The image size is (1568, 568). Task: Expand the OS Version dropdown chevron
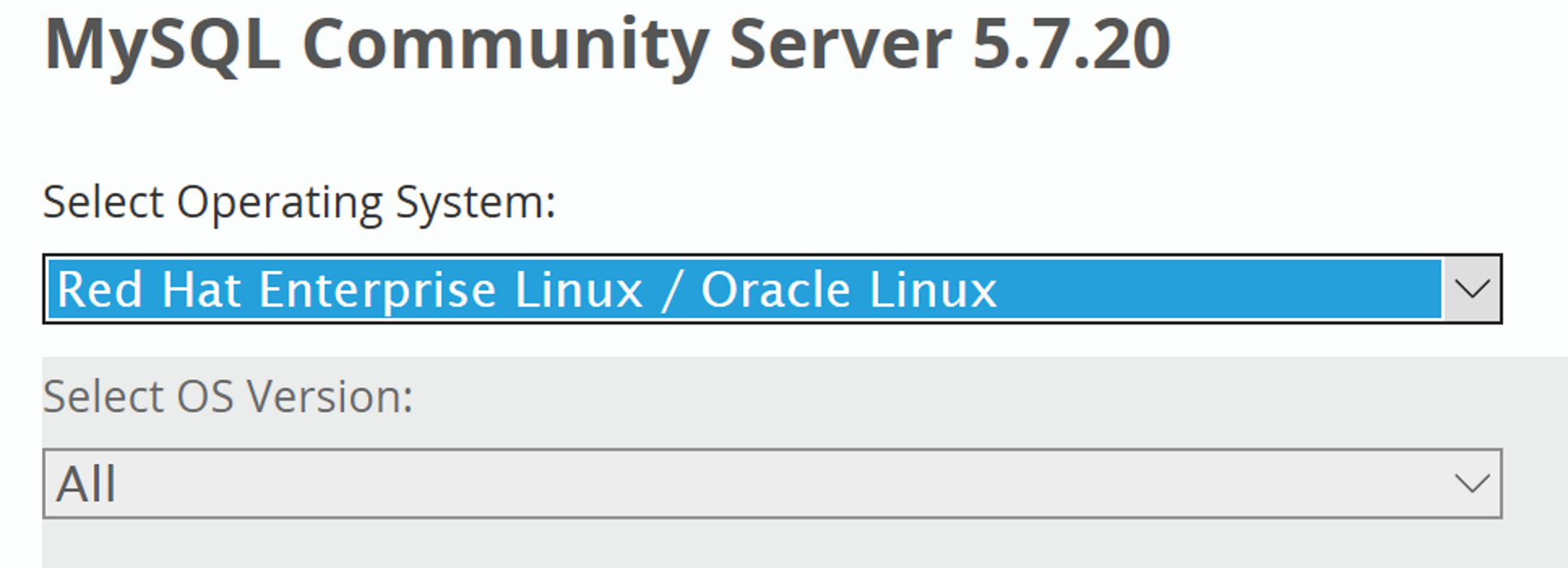click(1471, 484)
